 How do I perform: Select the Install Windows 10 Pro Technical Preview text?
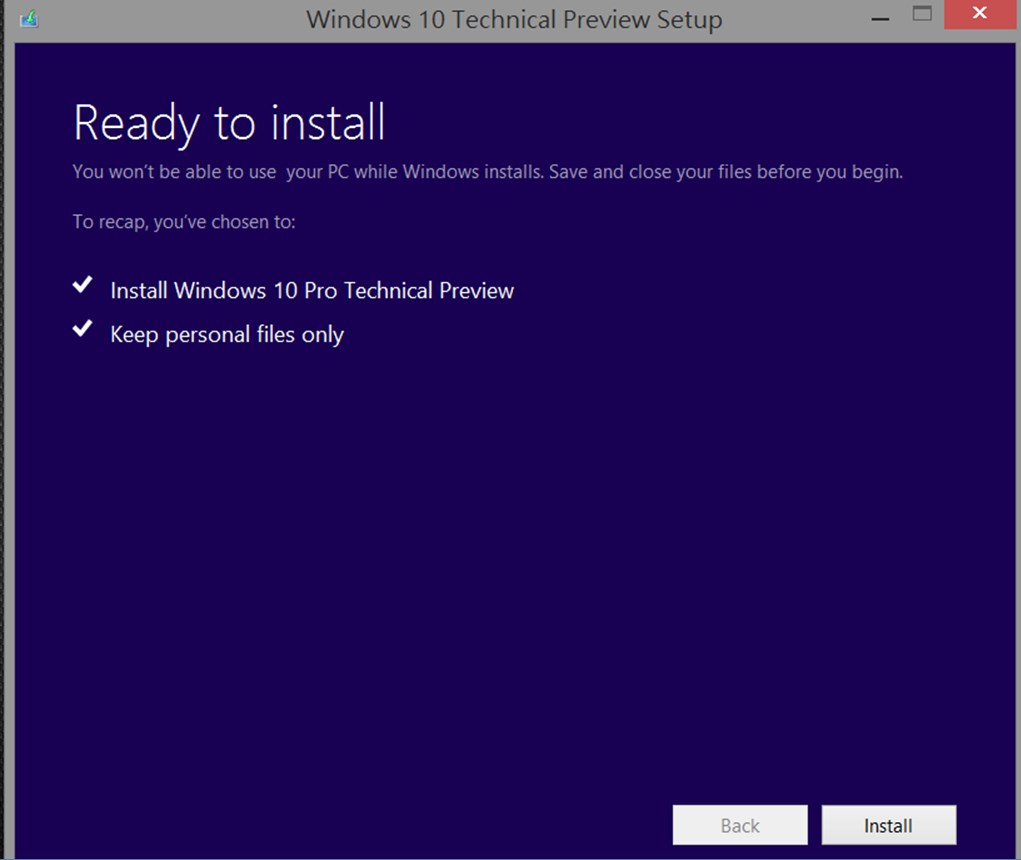[x=312, y=290]
